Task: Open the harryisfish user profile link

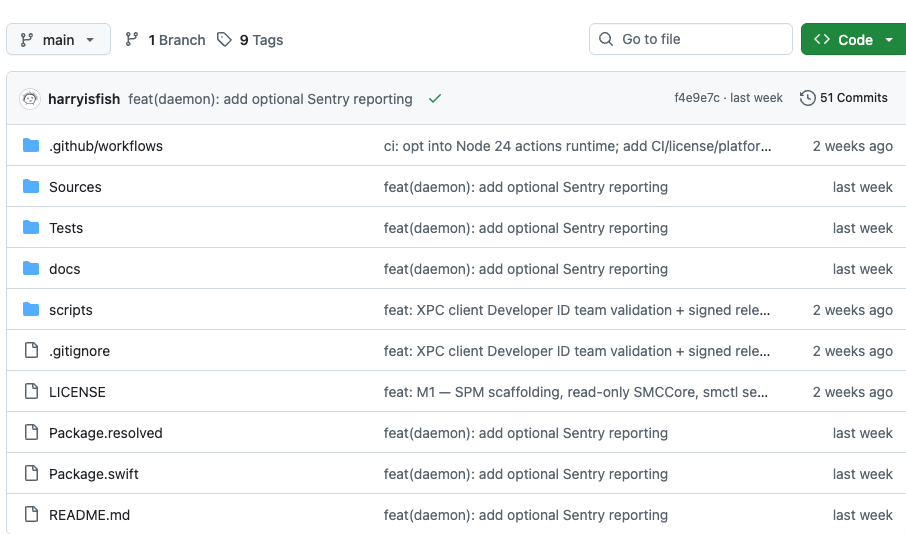Action: 84,99
